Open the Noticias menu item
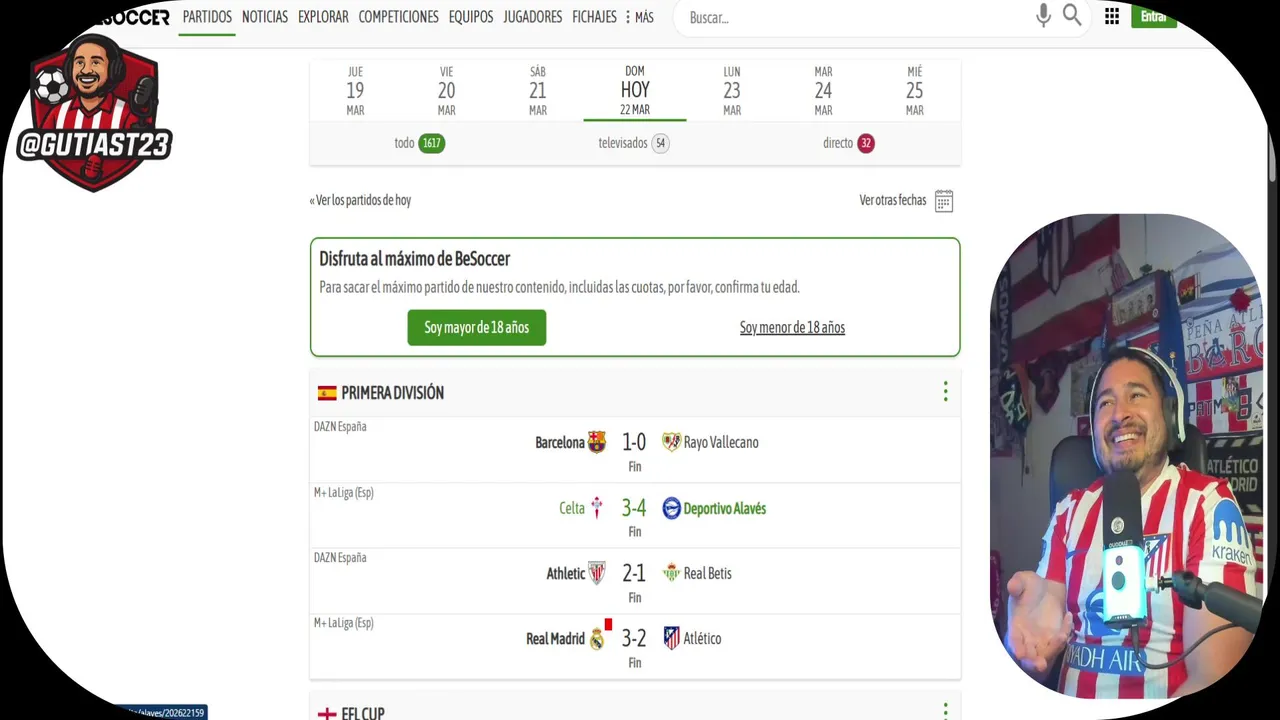 (265, 17)
